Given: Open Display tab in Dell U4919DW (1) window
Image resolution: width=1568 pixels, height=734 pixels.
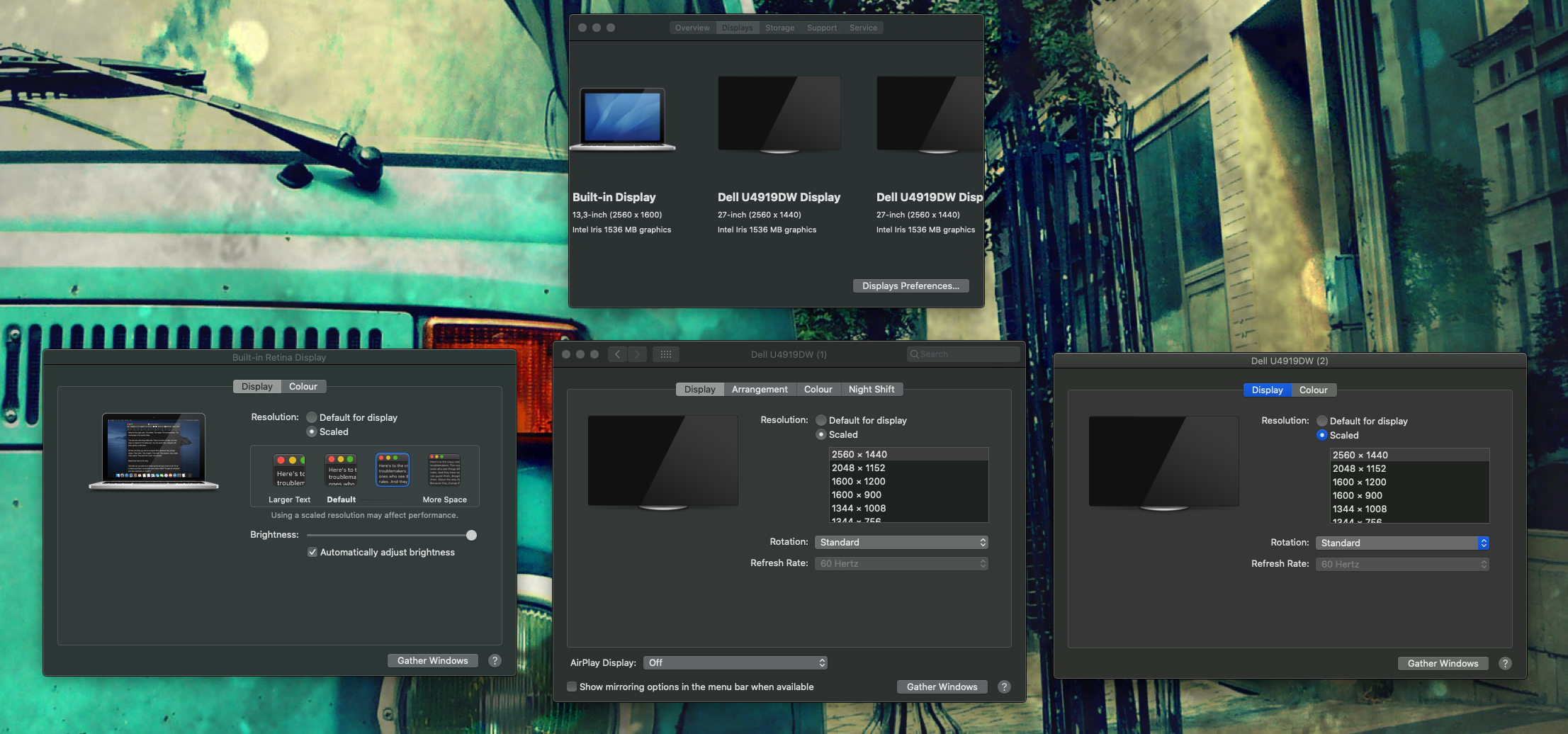Looking at the screenshot, I should coord(700,389).
